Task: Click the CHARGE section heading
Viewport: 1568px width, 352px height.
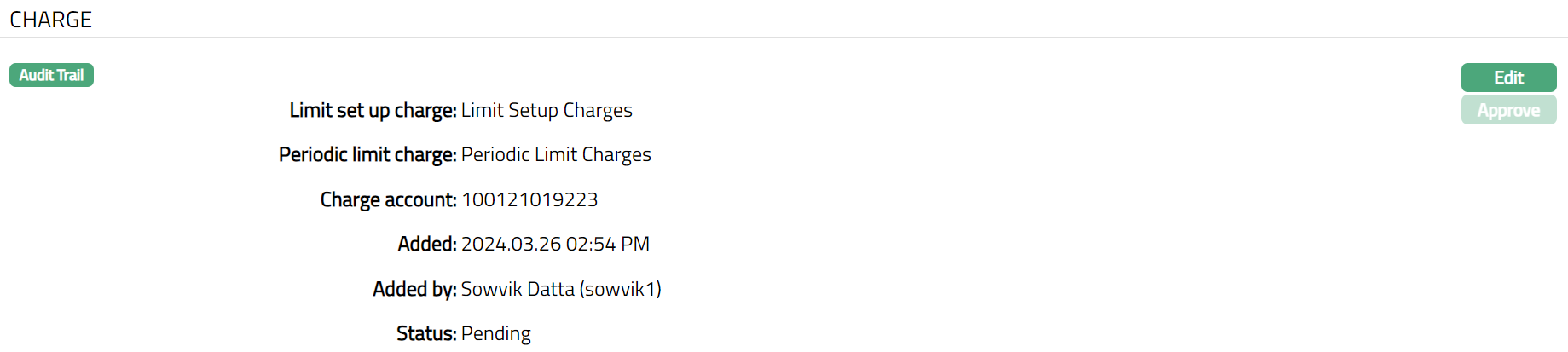Action: (x=50, y=20)
